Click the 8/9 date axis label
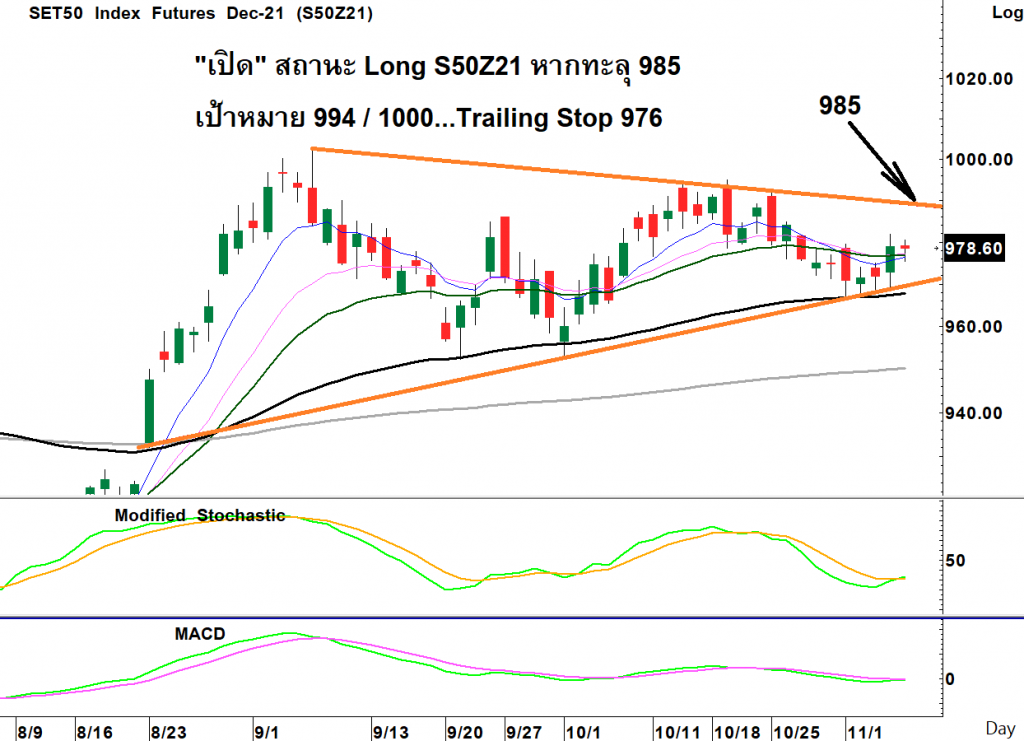1024x741 pixels. tap(30, 732)
